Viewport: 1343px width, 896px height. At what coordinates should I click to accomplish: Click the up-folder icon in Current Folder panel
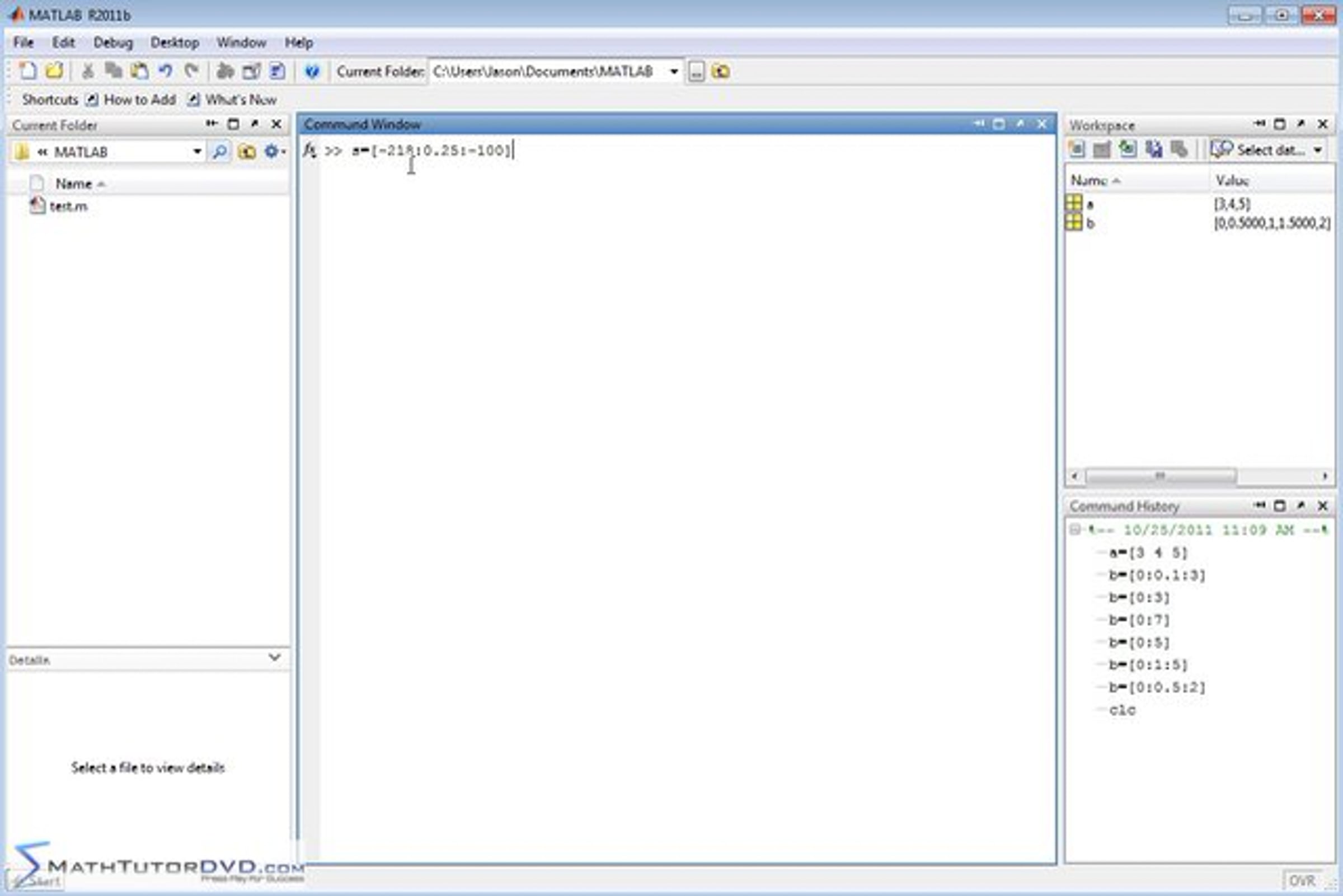[x=247, y=152]
